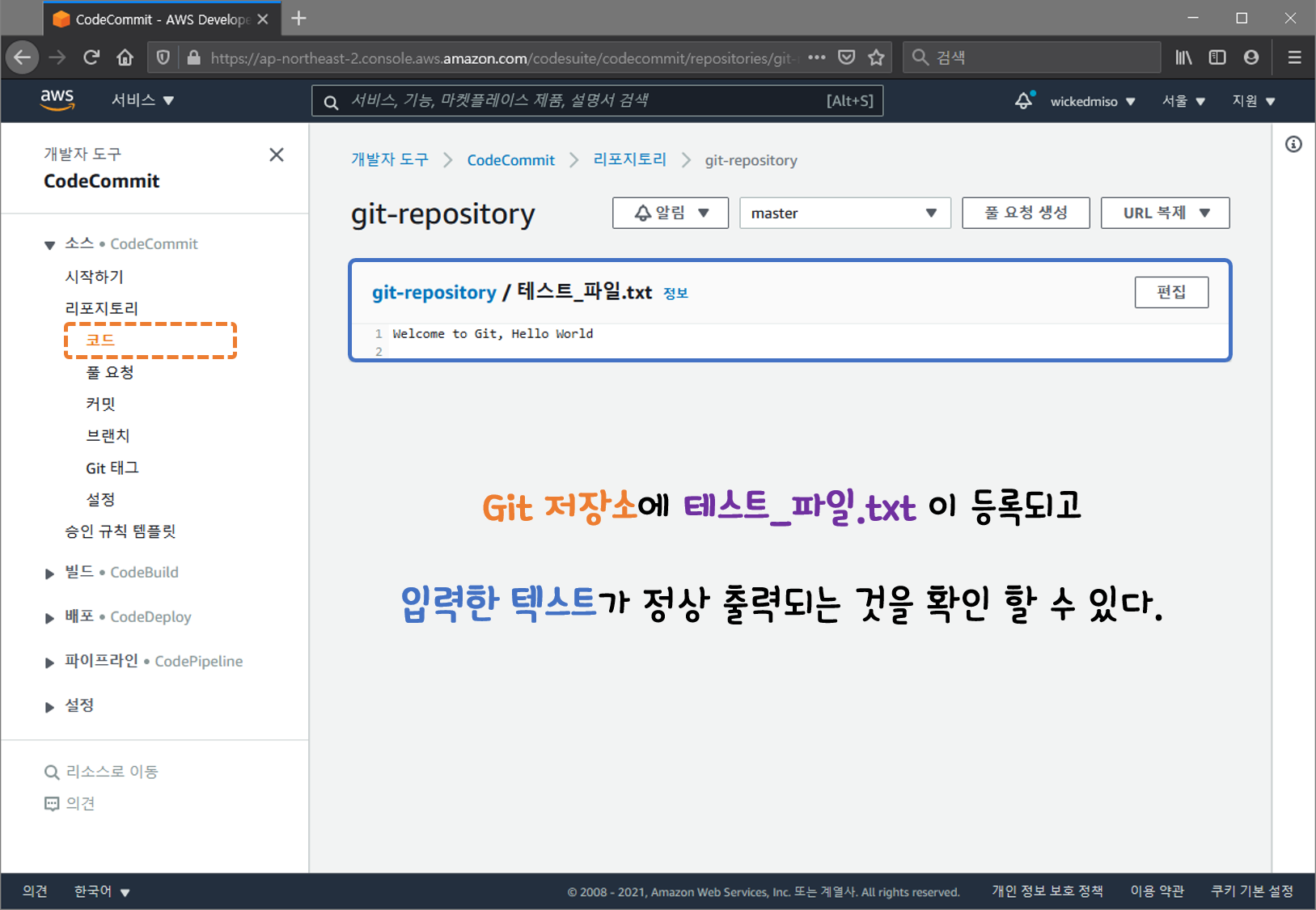
Task: Click the 편집 edit button
Action: [1171, 292]
